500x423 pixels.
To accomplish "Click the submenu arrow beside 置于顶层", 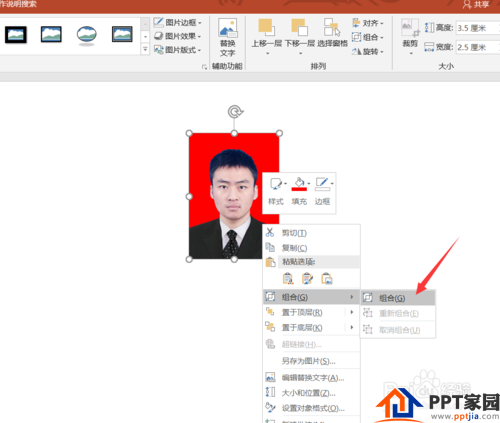I will coord(352,312).
